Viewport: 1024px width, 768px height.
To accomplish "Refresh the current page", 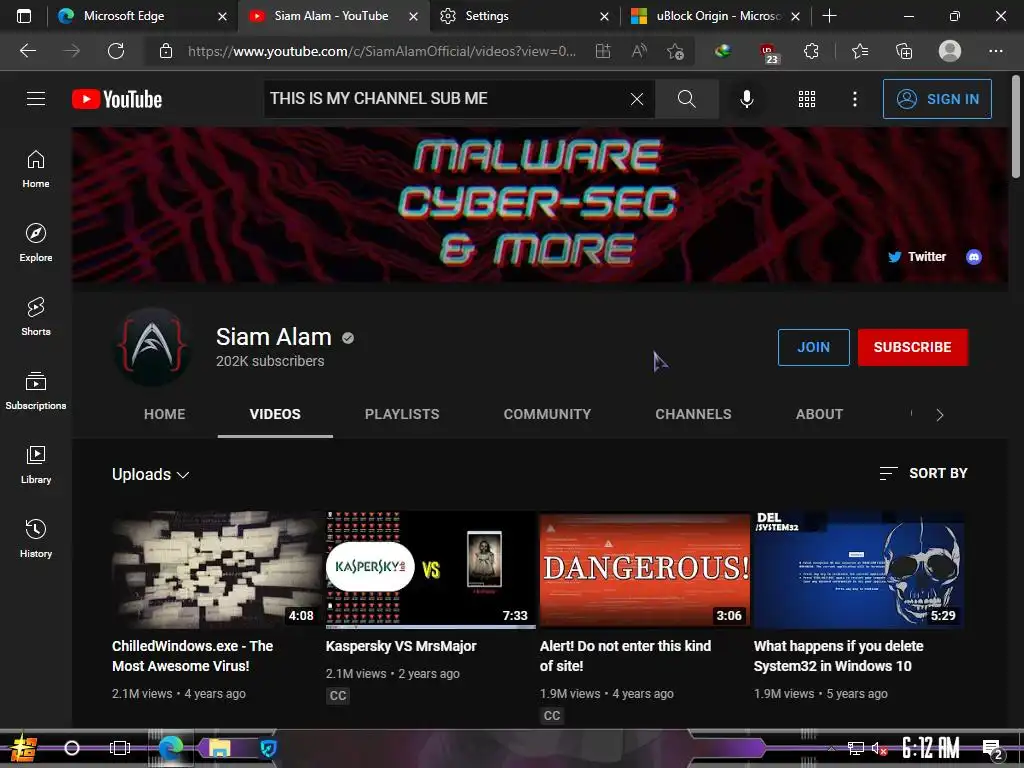I will [x=116, y=51].
